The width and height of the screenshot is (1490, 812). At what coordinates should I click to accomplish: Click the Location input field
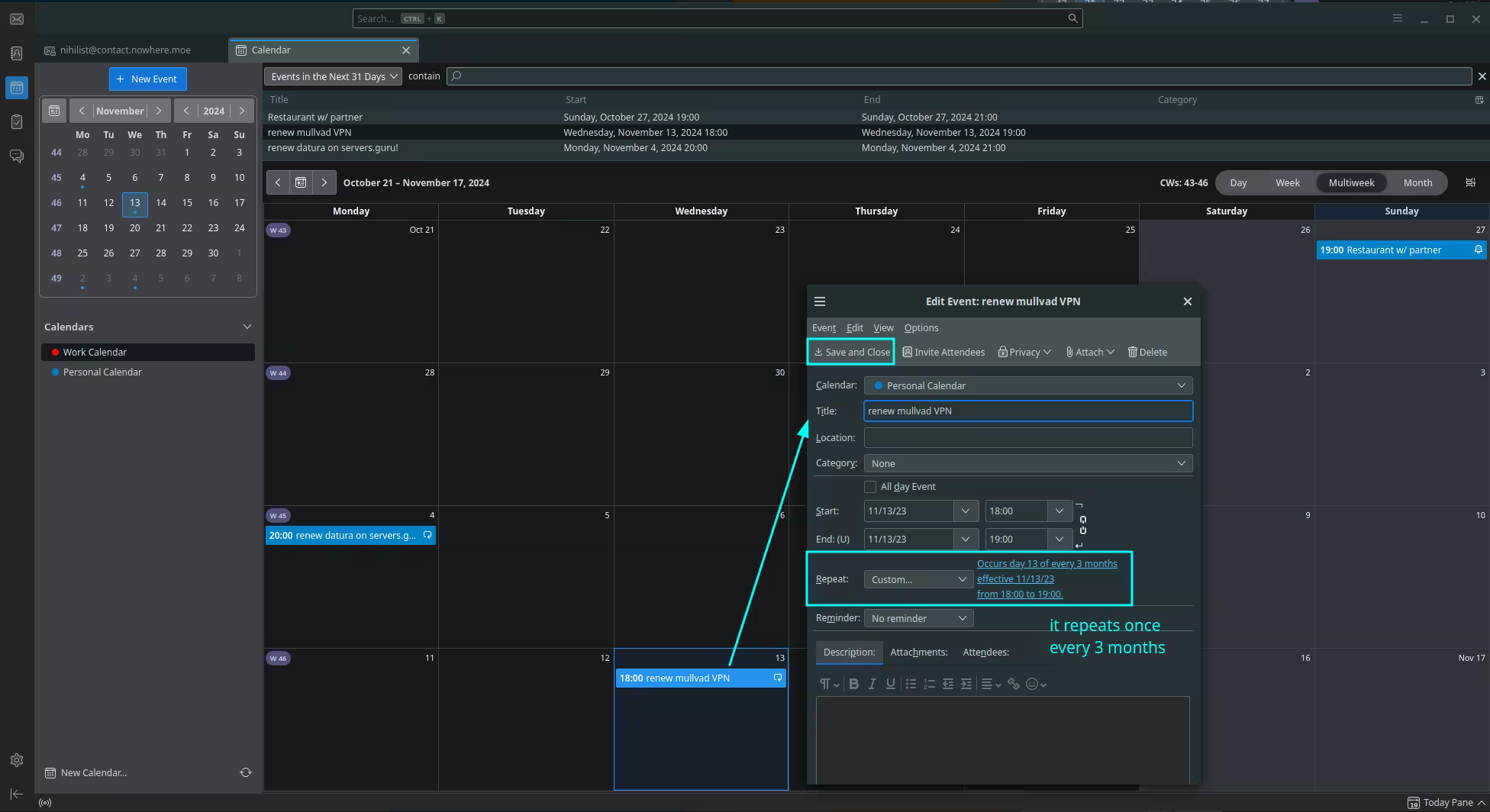[x=1027, y=437]
